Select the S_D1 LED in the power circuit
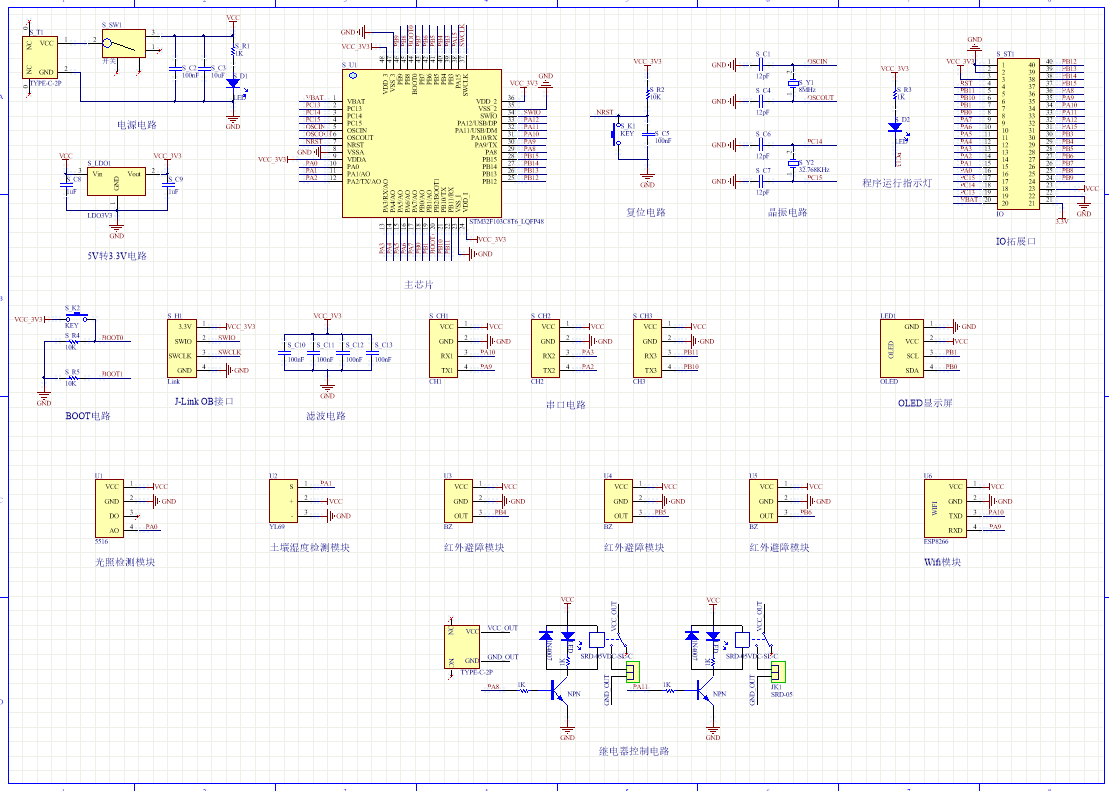The height and width of the screenshot is (791, 1109). coord(233,83)
